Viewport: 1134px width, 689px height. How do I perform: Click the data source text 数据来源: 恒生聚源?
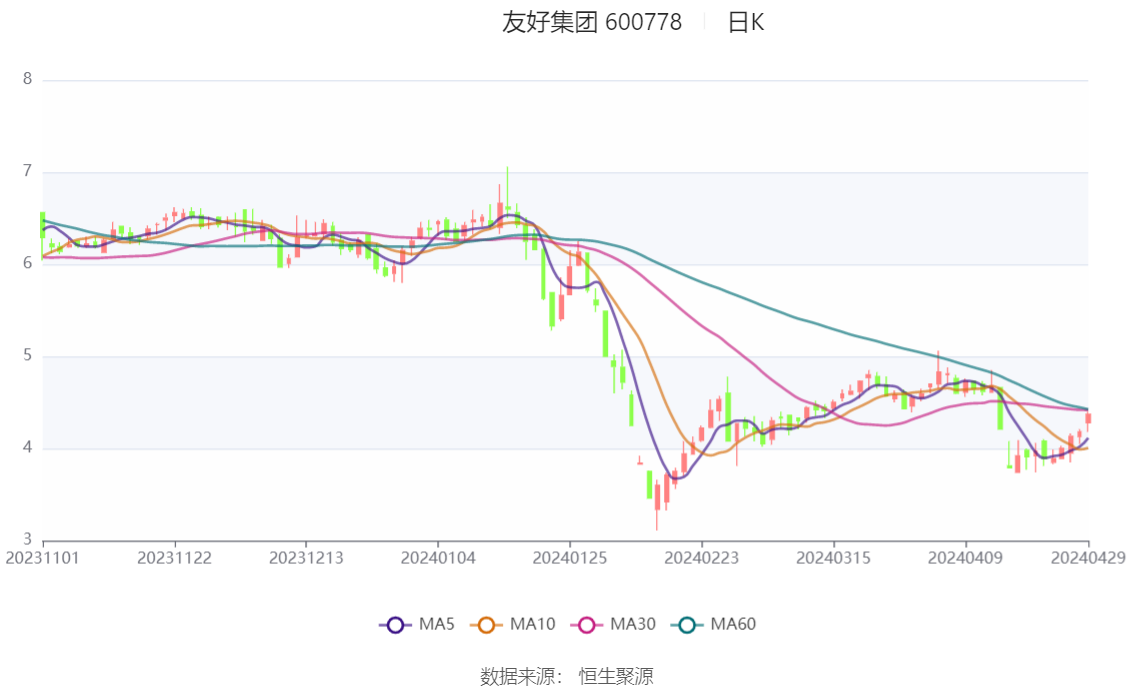click(x=567, y=677)
